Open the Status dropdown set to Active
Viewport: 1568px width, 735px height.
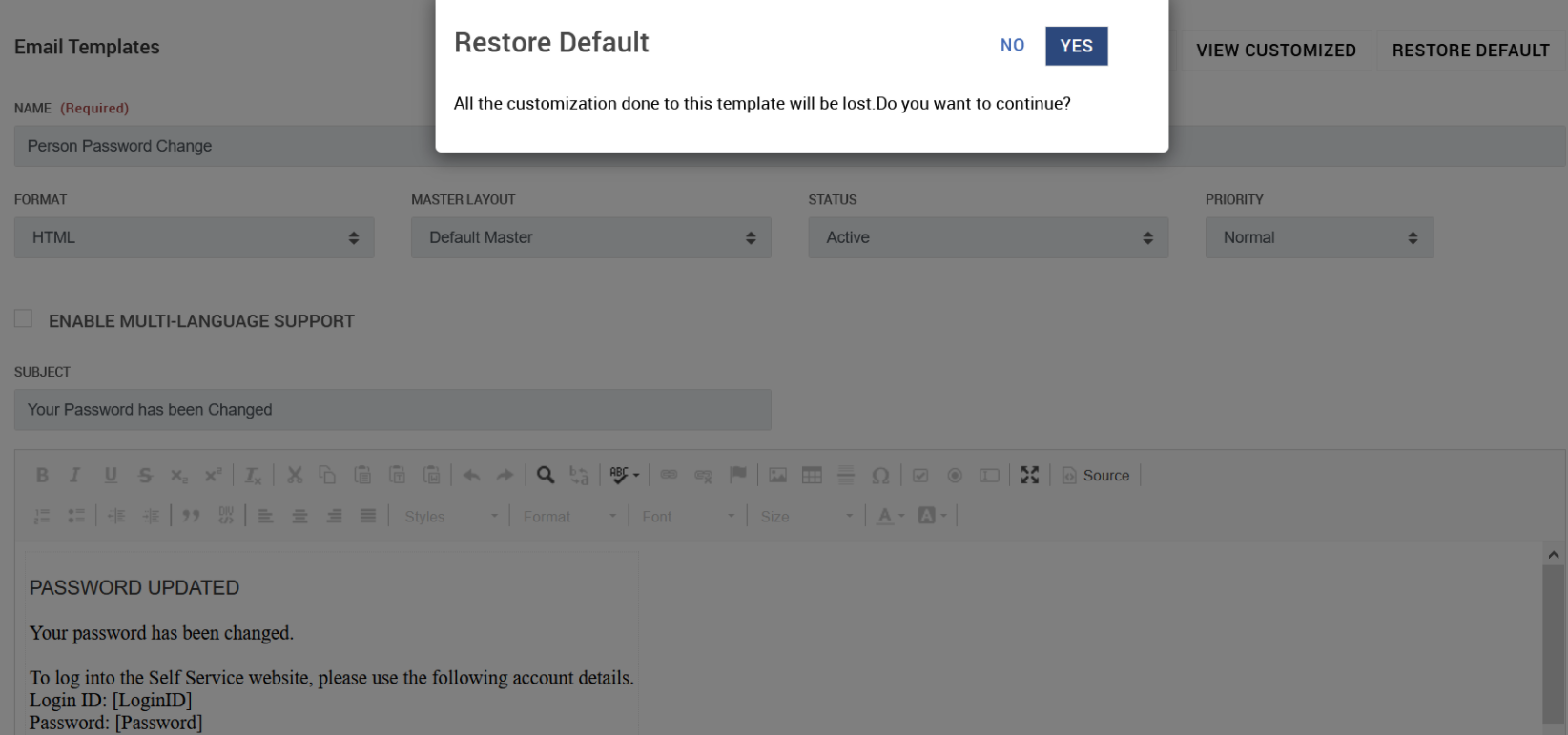(987, 237)
